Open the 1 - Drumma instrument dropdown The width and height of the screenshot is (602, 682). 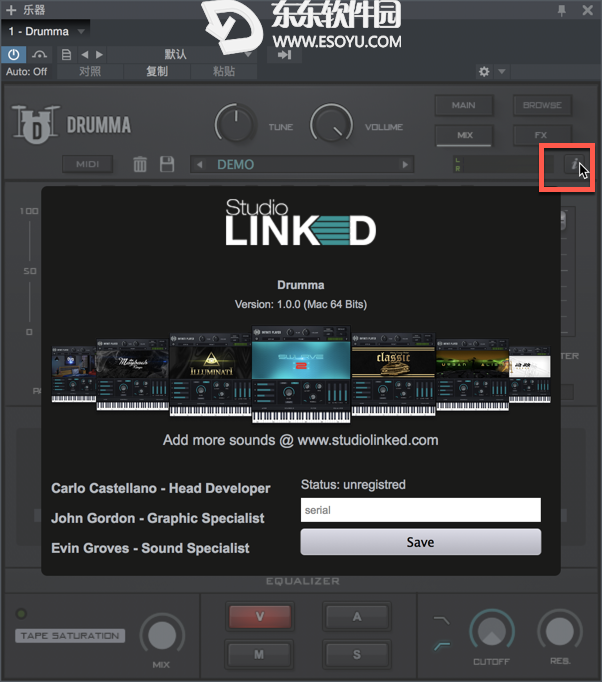[x=46, y=31]
